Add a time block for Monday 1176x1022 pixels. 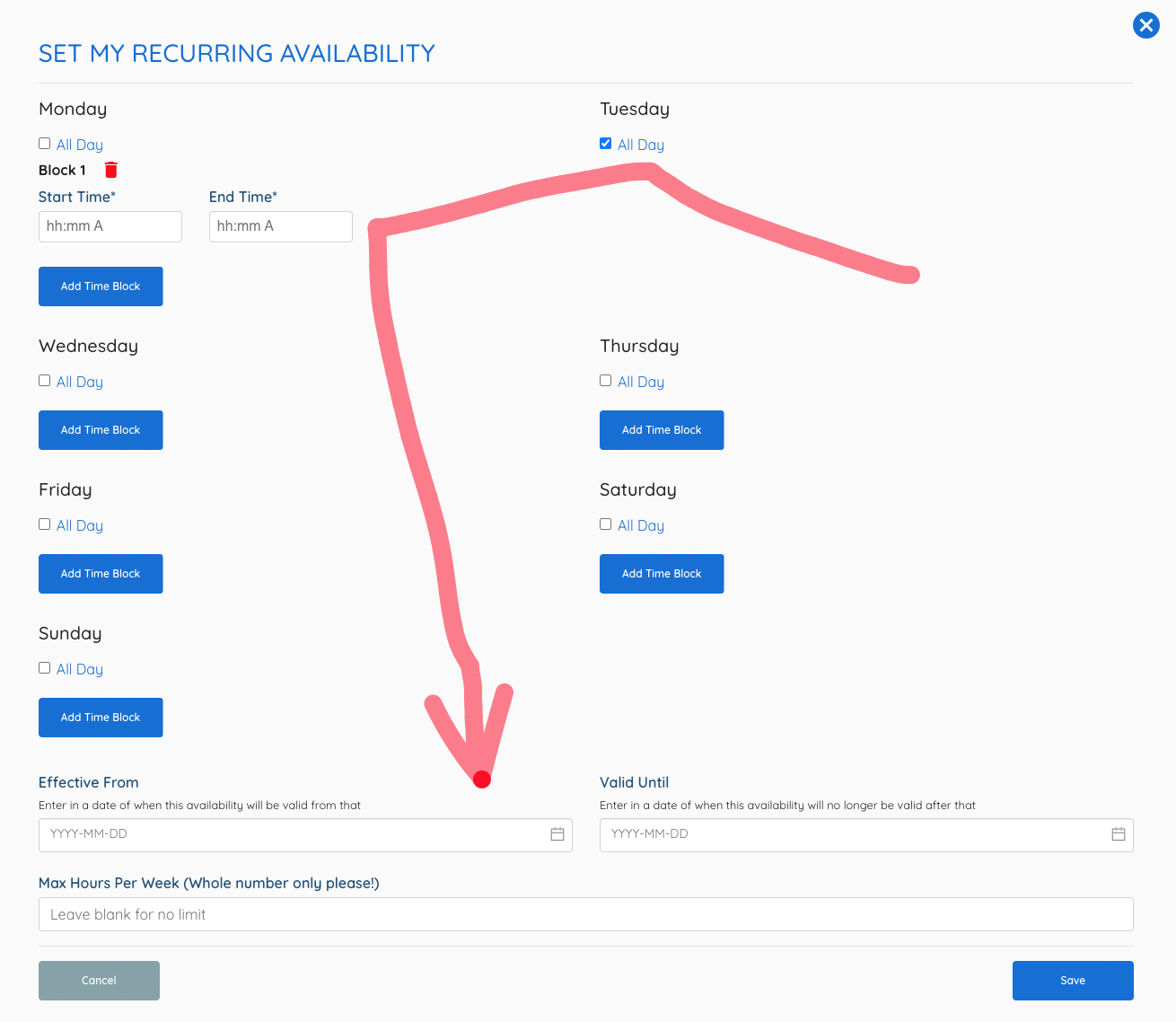pos(101,286)
